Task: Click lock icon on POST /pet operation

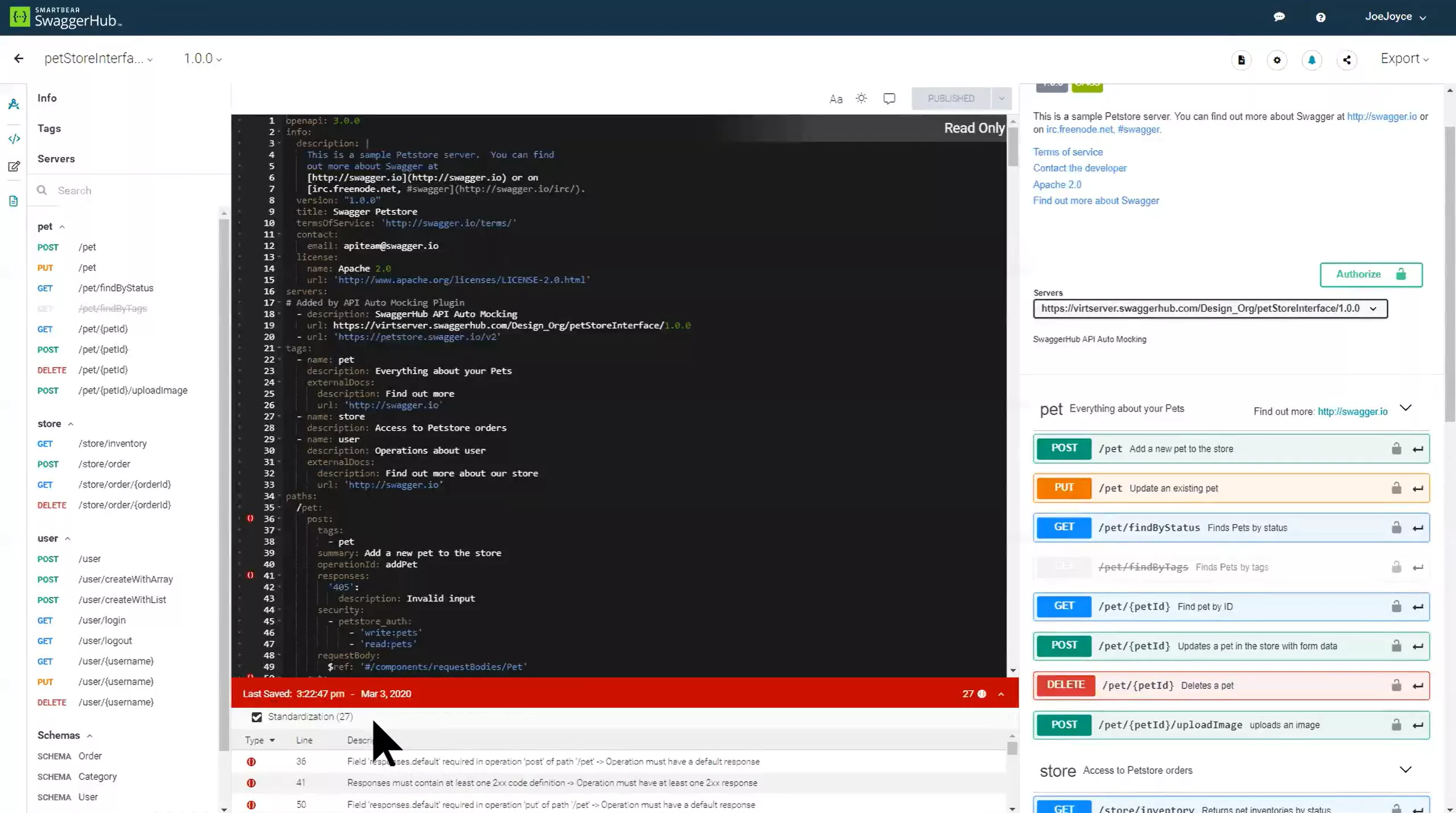Action: pyautogui.click(x=1396, y=449)
